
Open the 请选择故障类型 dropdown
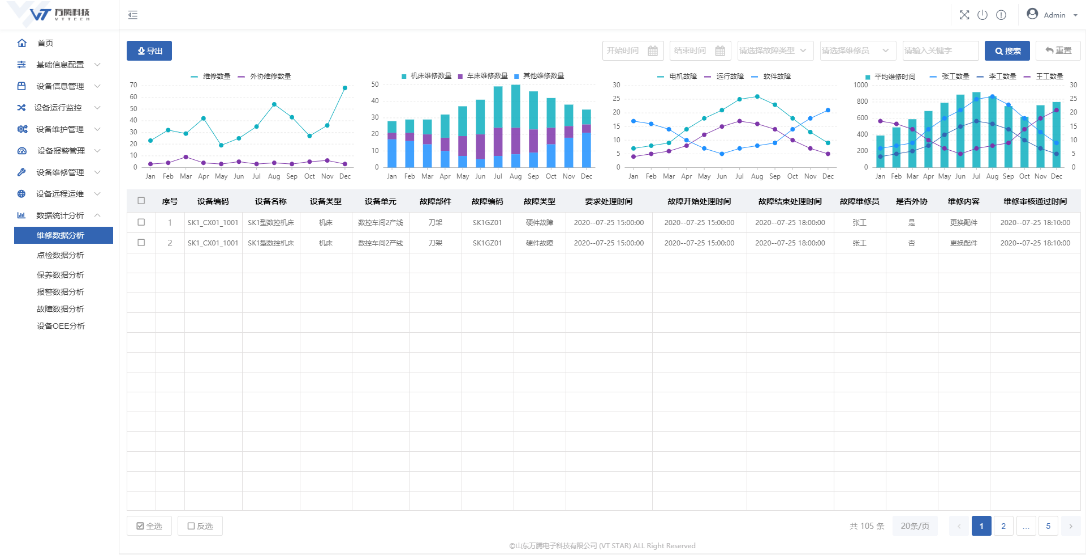click(774, 51)
